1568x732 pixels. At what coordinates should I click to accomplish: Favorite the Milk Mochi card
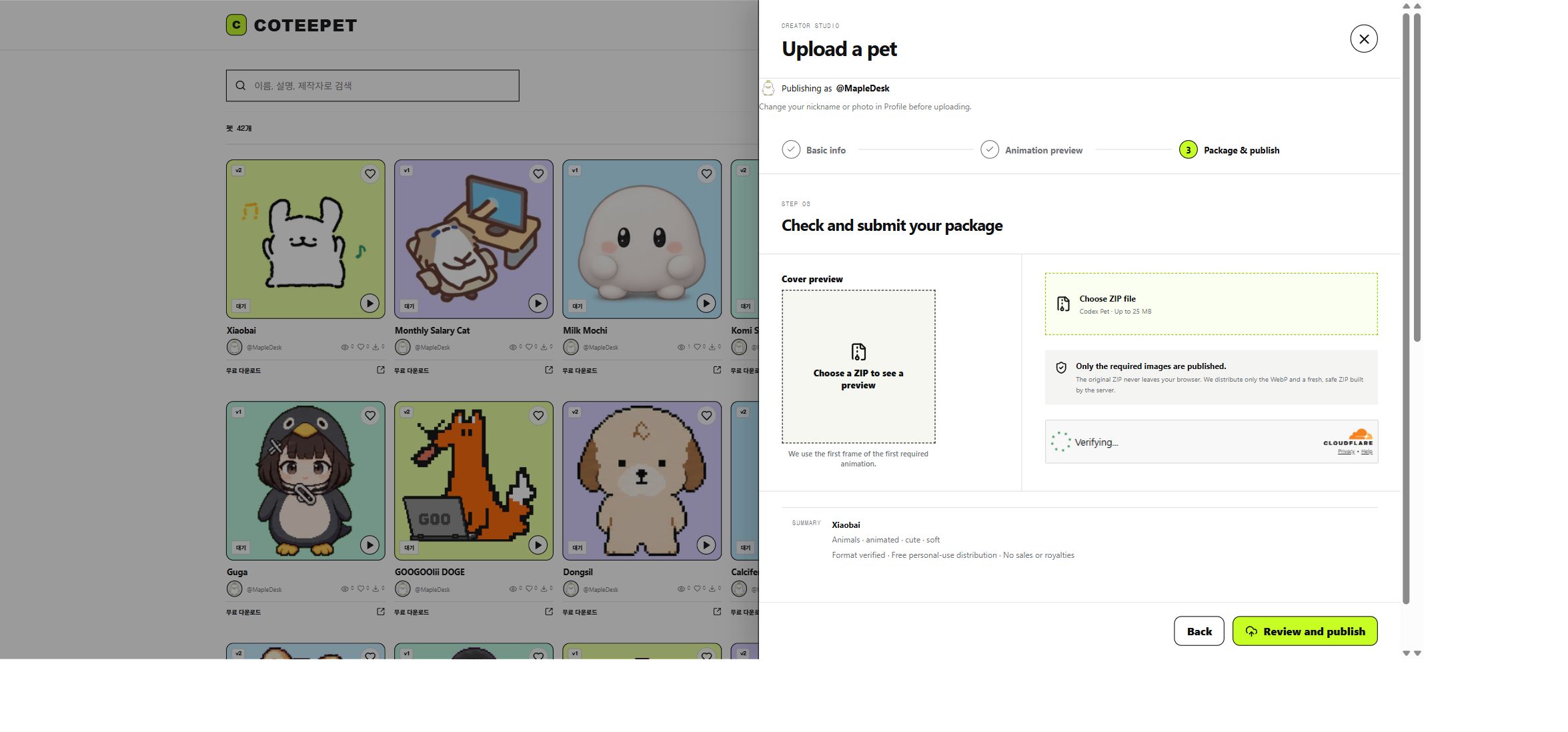(x=706, y=174)
